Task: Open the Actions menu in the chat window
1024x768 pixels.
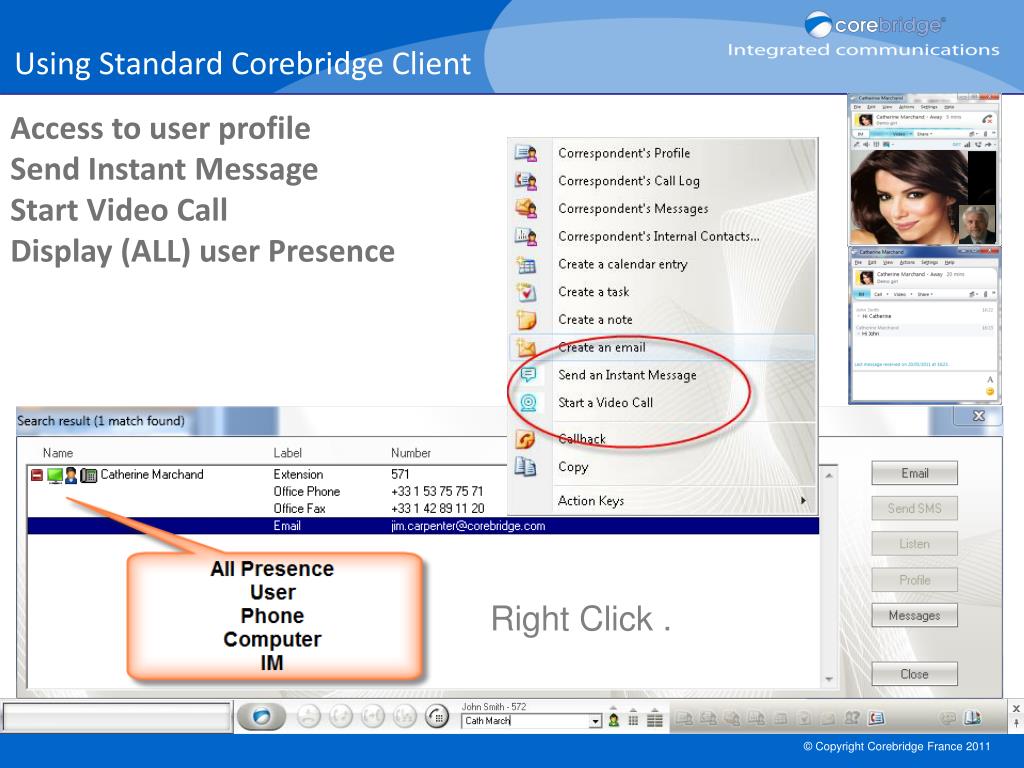Action: [x=907, y=263]
